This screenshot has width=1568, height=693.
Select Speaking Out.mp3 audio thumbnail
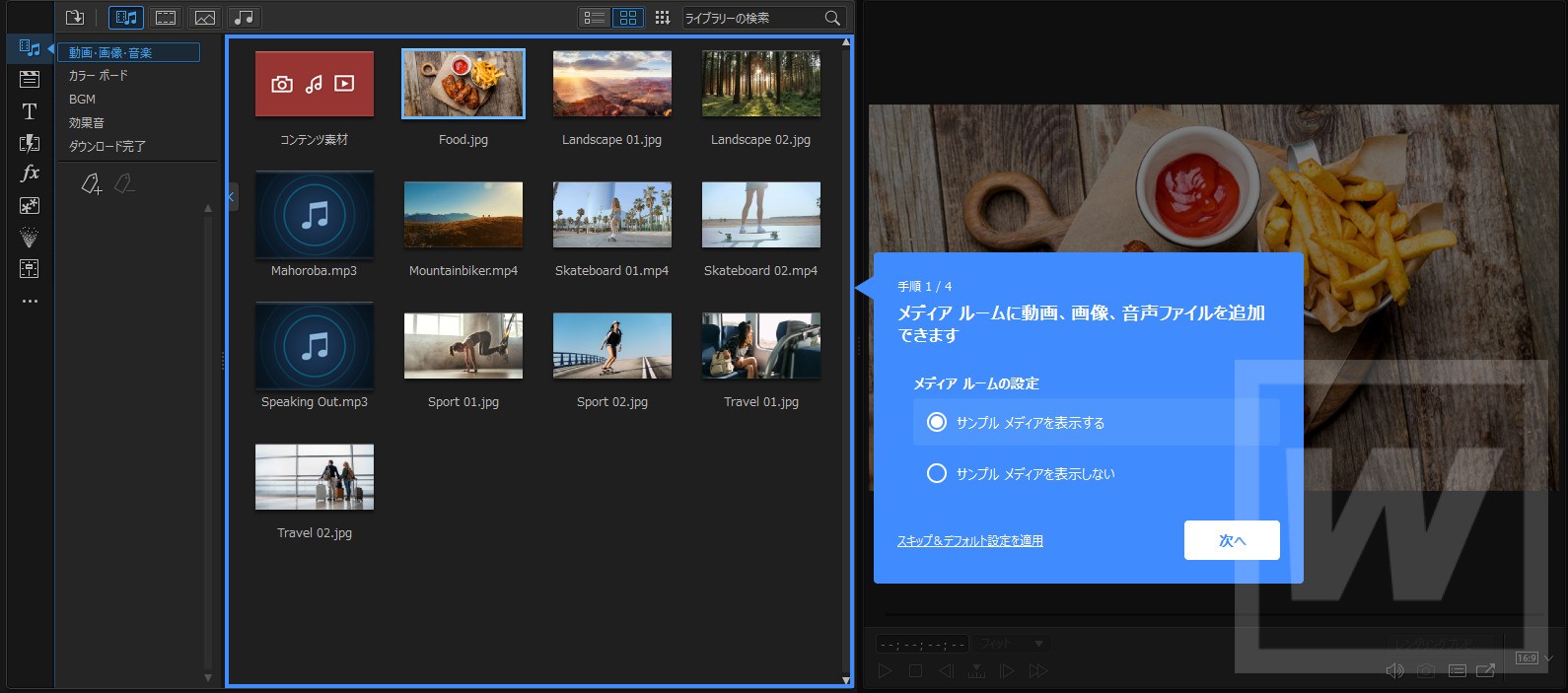click(315, 346)
